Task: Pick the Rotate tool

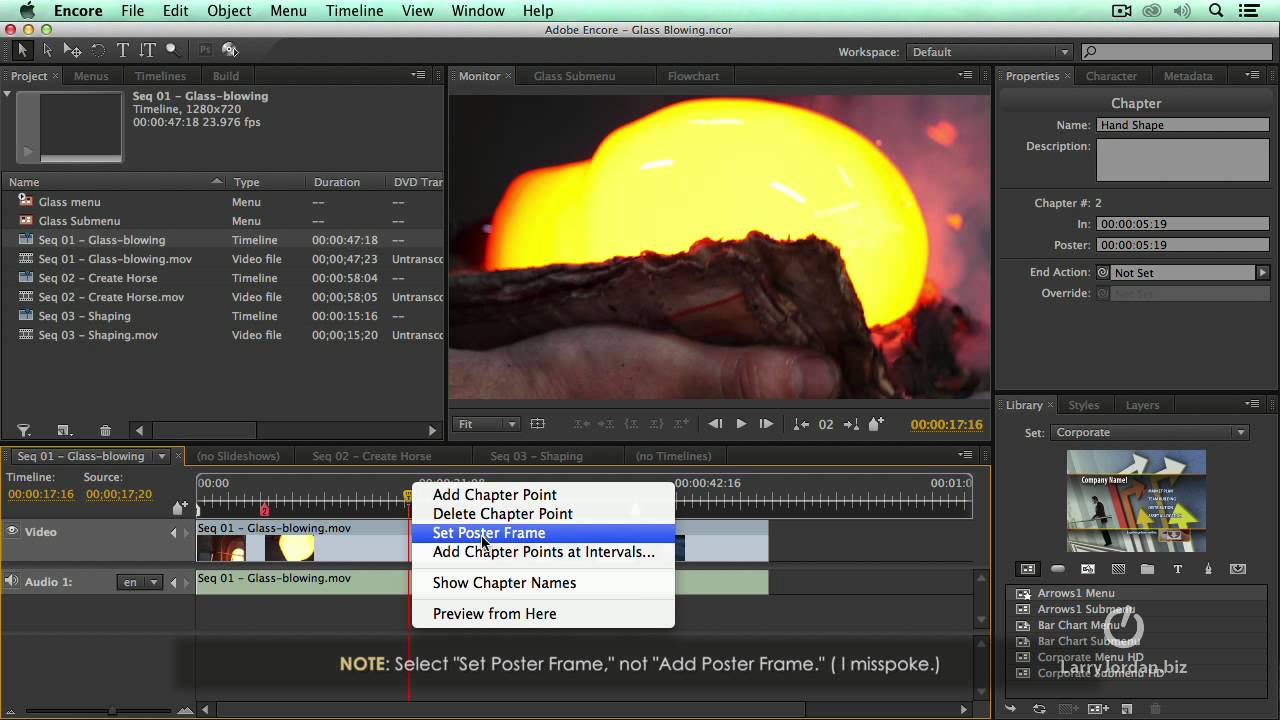Action: 97,50
